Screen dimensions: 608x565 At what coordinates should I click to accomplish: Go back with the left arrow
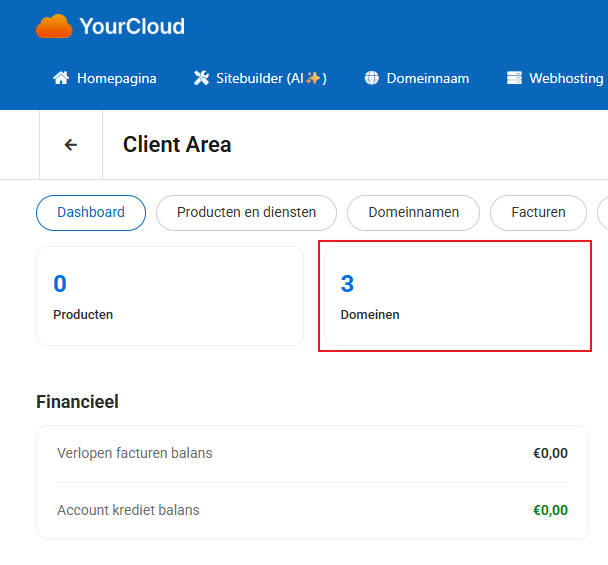[71, 145]
